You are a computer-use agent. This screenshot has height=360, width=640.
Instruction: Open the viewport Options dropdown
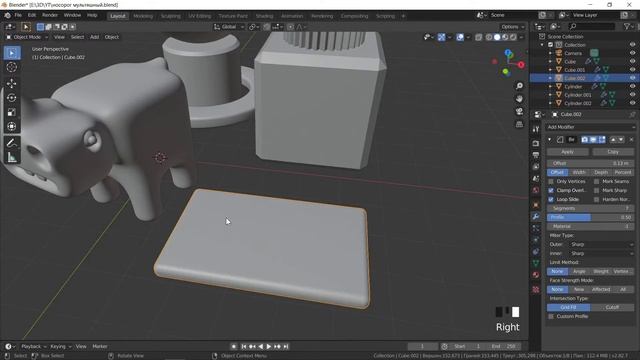point(513,27)
